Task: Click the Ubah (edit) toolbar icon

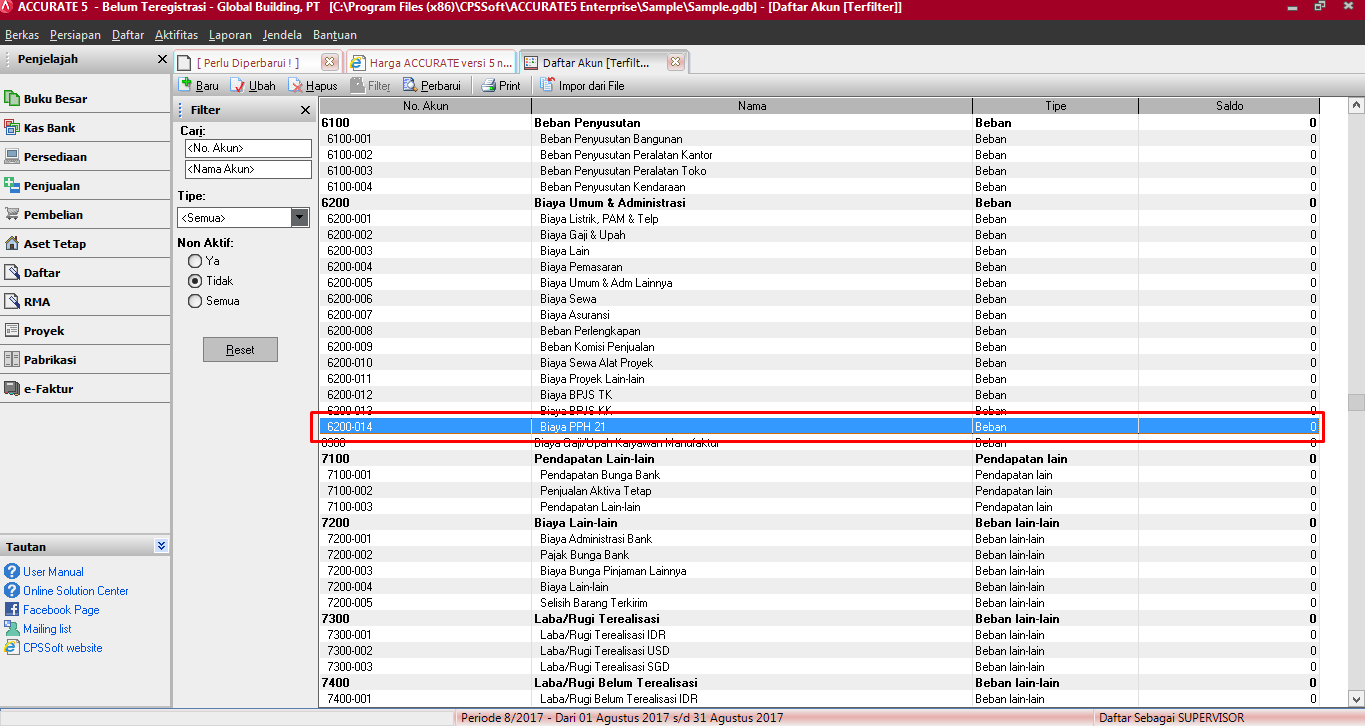Action: point(238,85)
